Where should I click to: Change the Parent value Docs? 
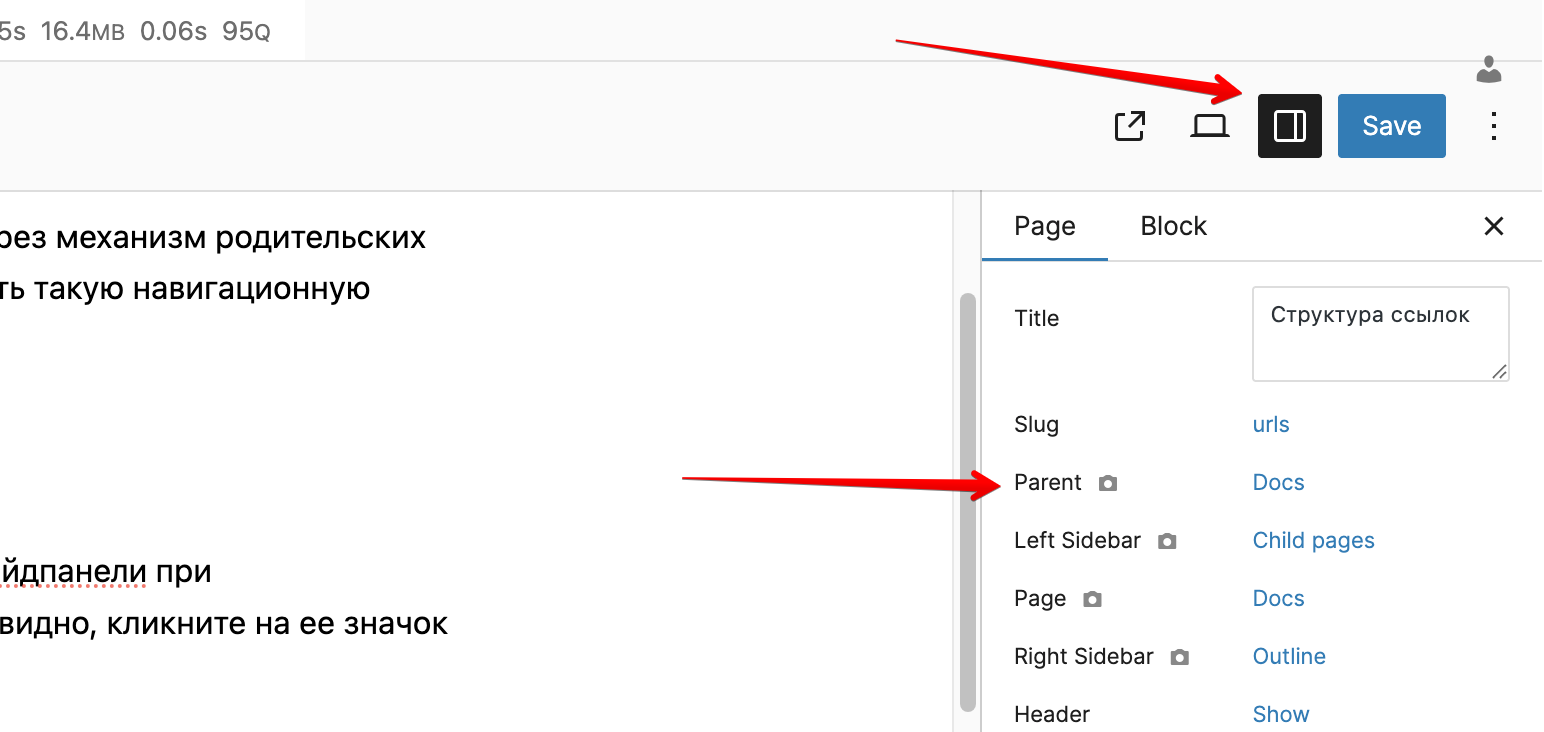[x=1278, y=482]
